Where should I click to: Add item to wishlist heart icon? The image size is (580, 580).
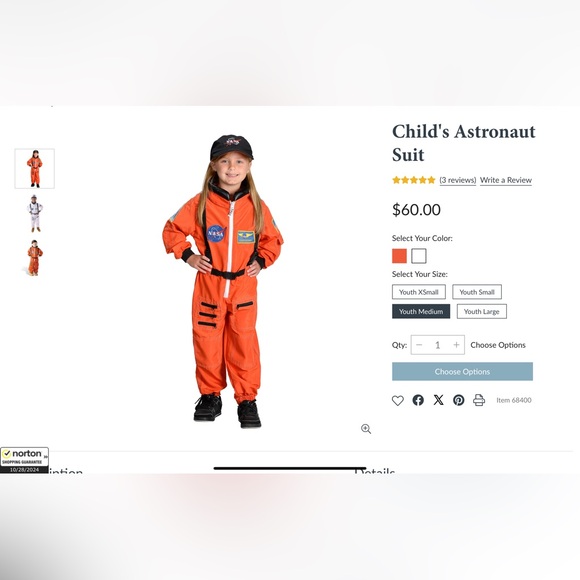398,400
